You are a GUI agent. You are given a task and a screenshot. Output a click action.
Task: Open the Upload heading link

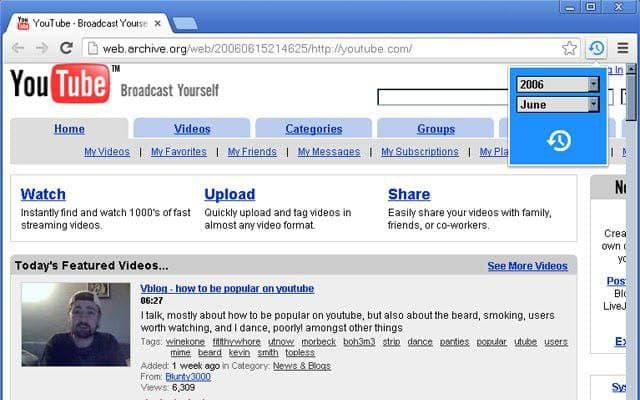(230, 194)
